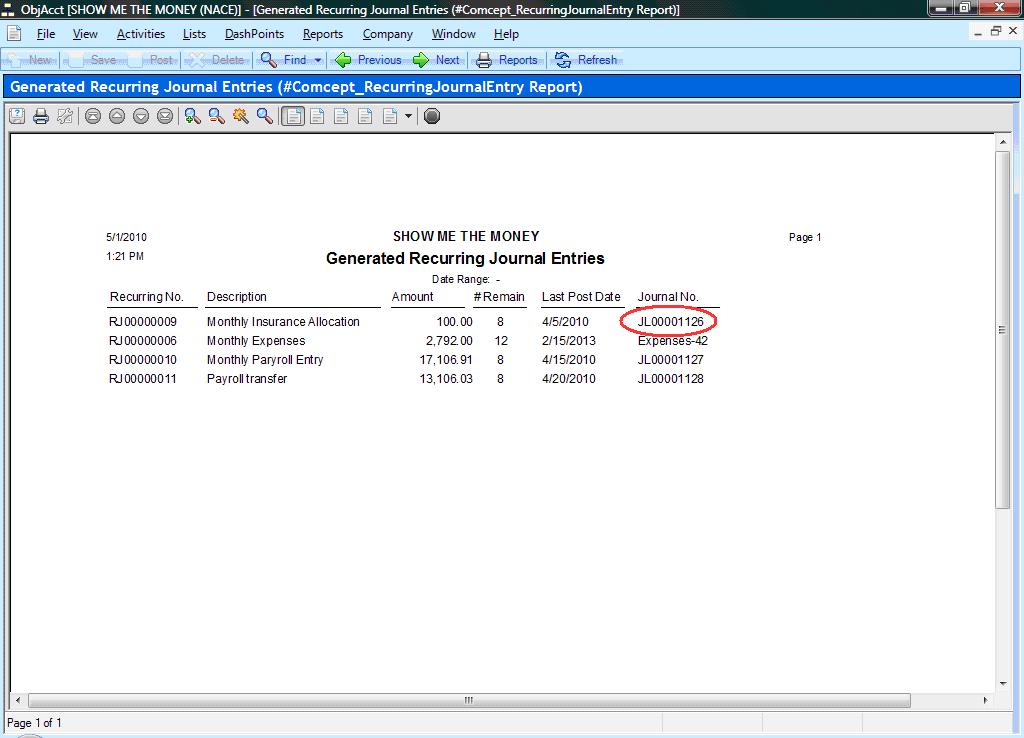The image size is (1024, 738).
Task: Click the stop report generation icon
Action: [x=432, y=116]
